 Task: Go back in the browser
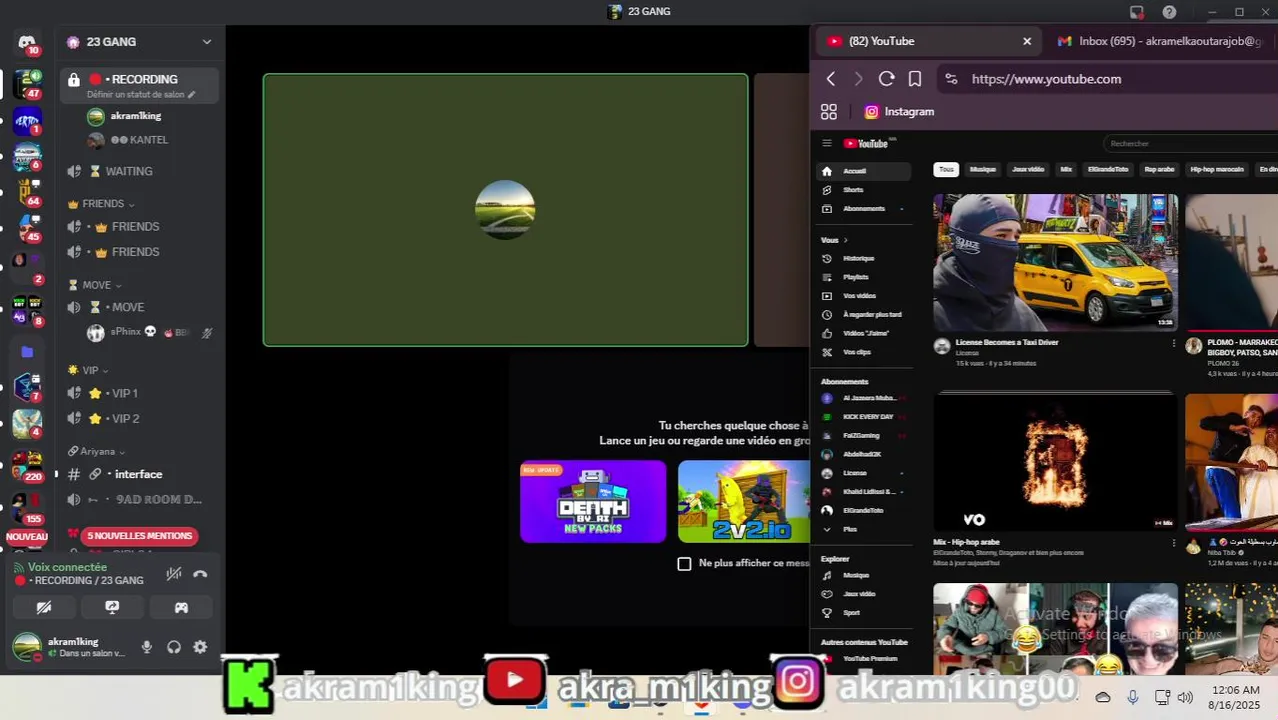(x=830, y=79)
